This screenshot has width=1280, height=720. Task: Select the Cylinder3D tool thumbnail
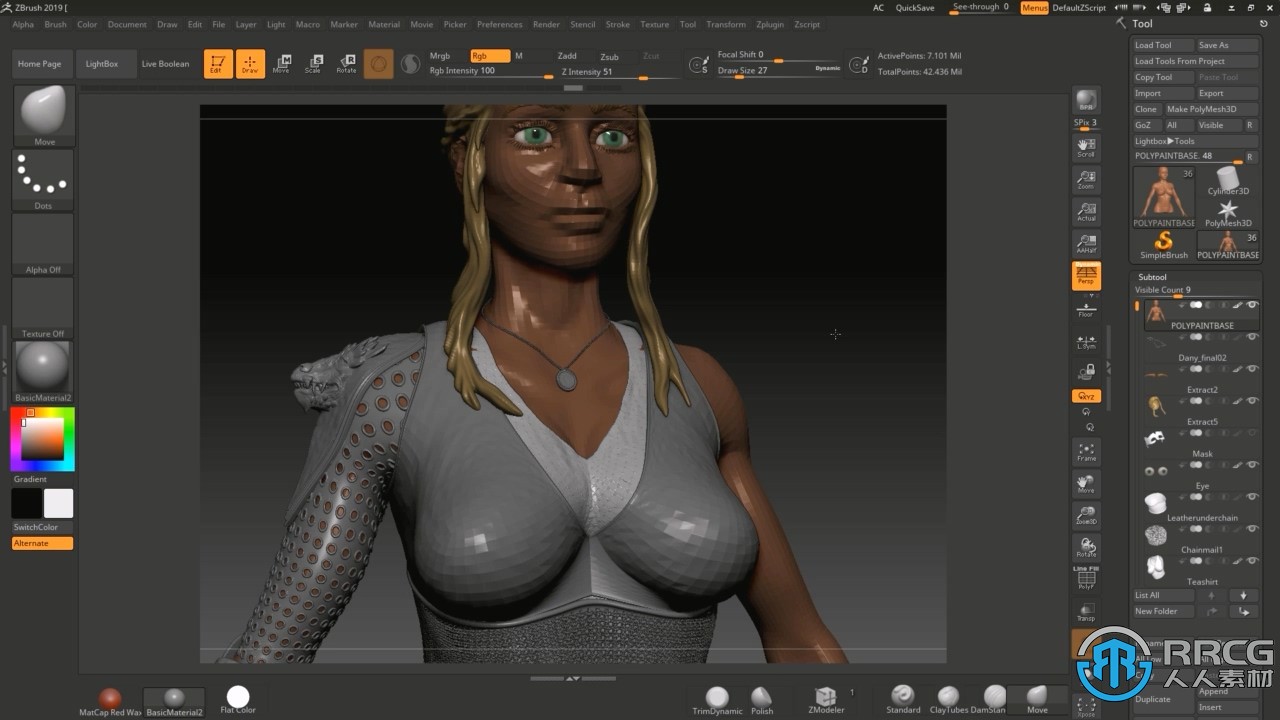(1228, 181)
